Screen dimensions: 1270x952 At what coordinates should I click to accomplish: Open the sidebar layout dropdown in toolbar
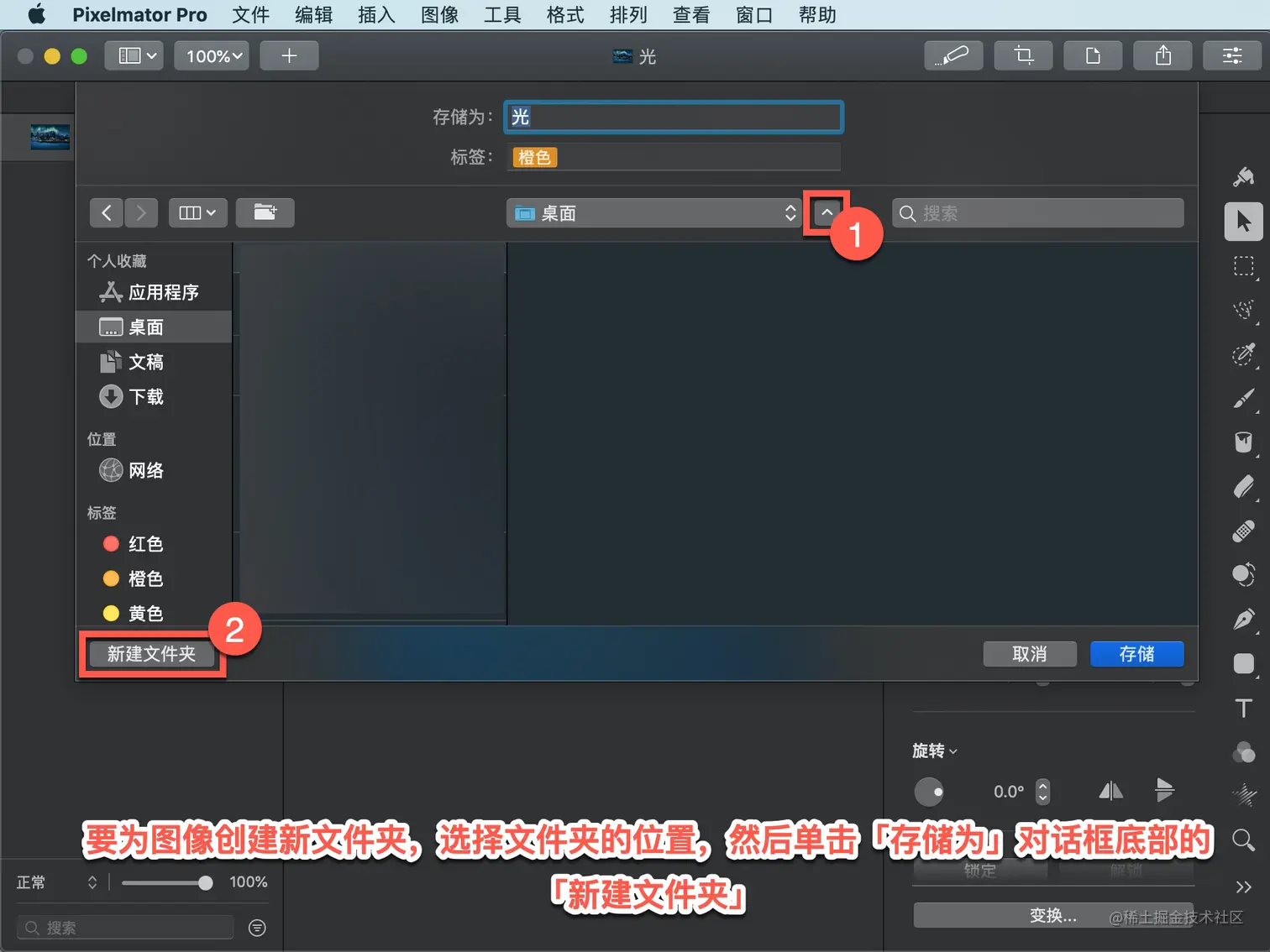coord(134,55)
